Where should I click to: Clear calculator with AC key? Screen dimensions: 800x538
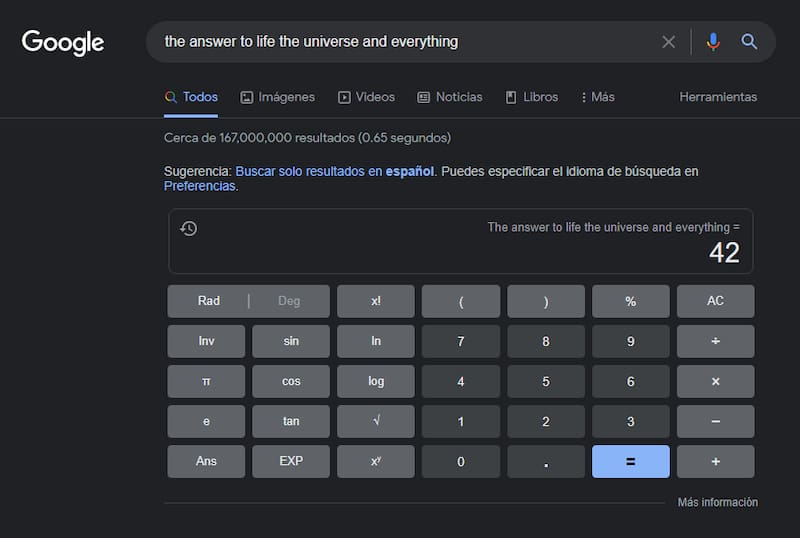click(x=715, y=301)
